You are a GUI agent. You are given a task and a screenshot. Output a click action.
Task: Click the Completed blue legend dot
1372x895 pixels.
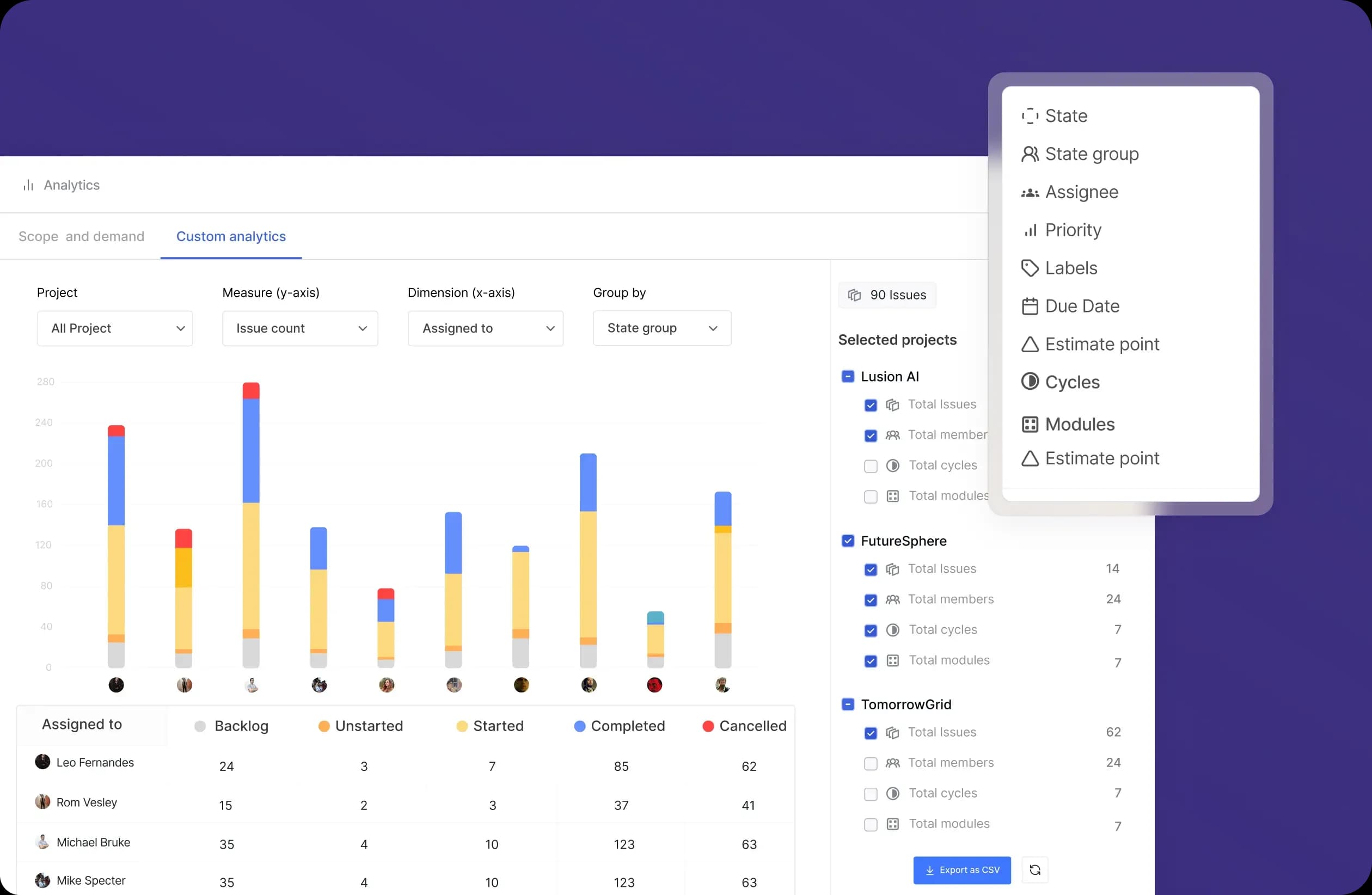click(x=579, y=726)
